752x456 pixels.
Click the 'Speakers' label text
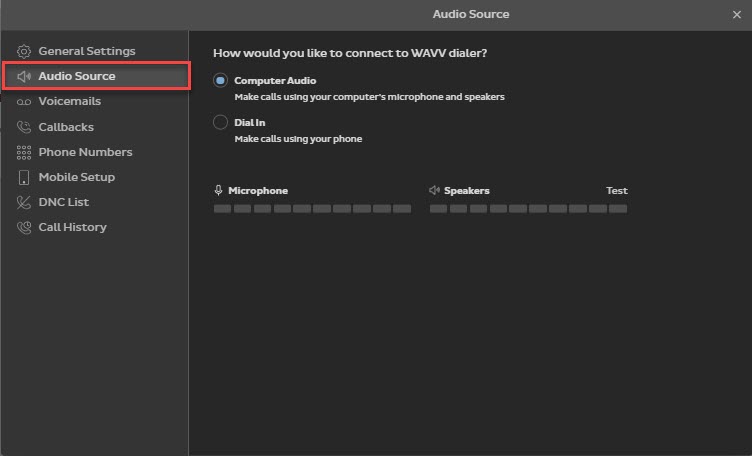(x=467, y=190)
